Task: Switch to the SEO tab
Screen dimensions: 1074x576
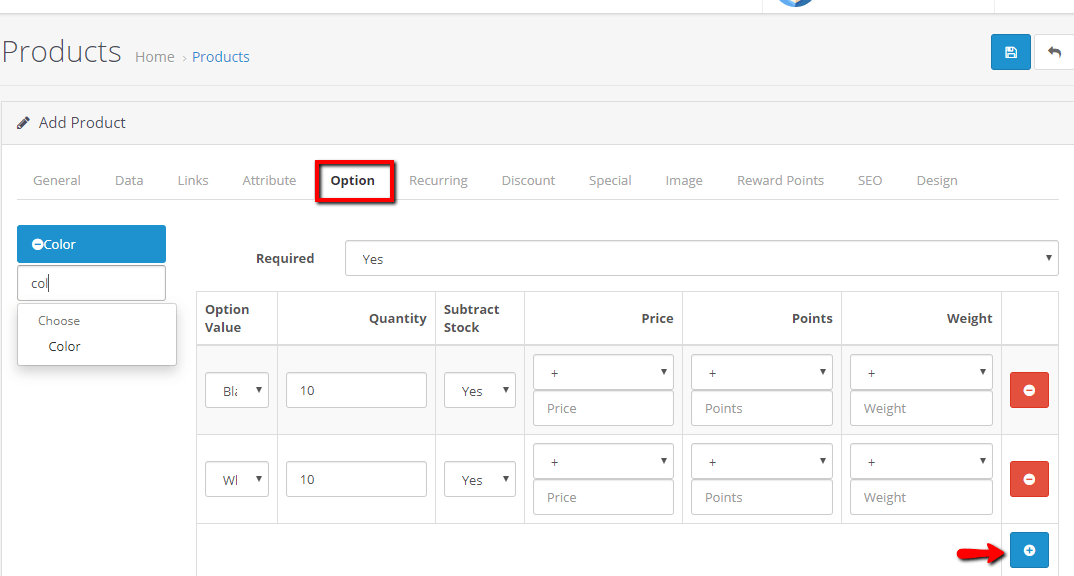Action: point(869,180)
